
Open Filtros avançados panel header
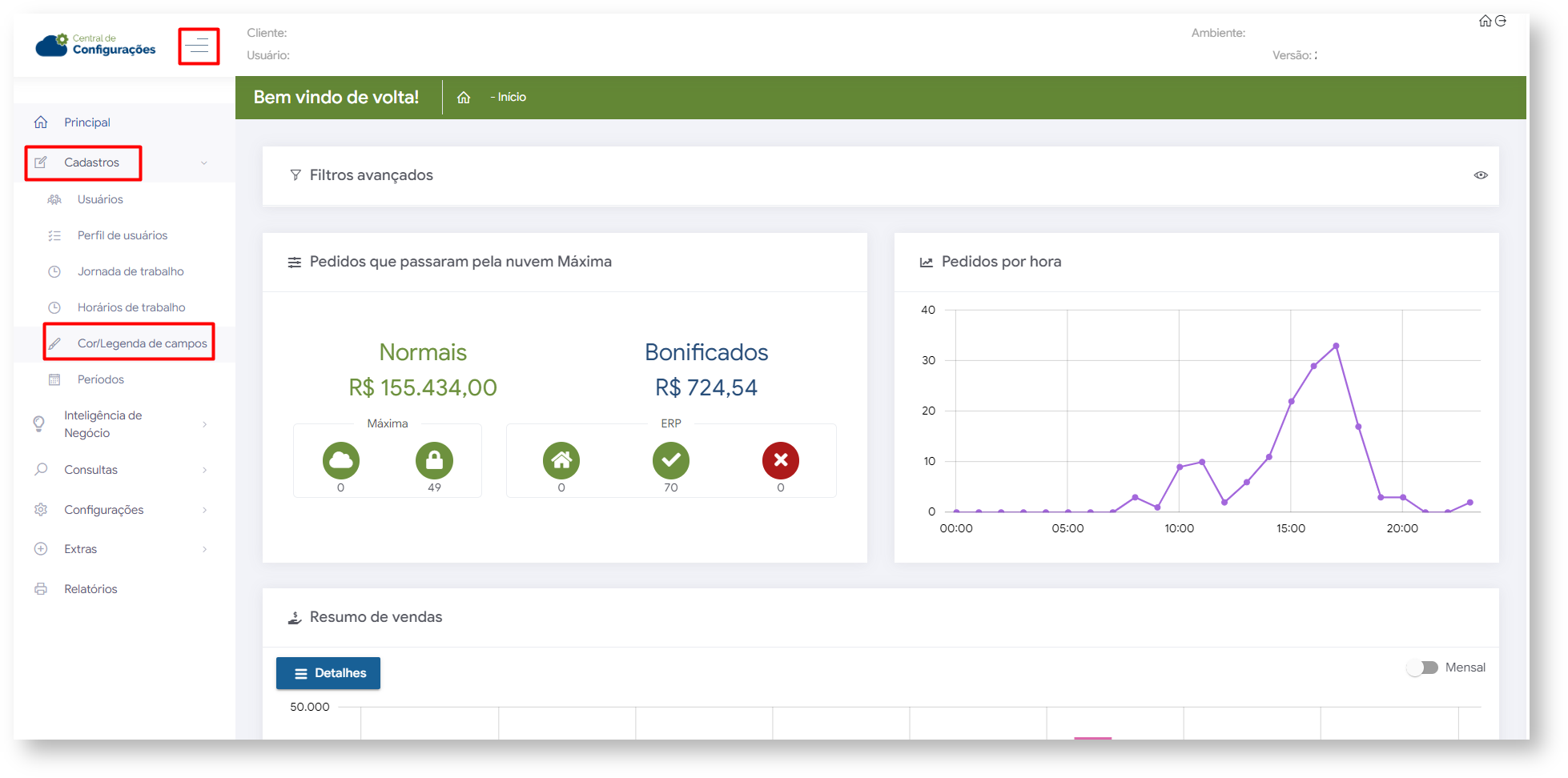[x=372, y=175]
